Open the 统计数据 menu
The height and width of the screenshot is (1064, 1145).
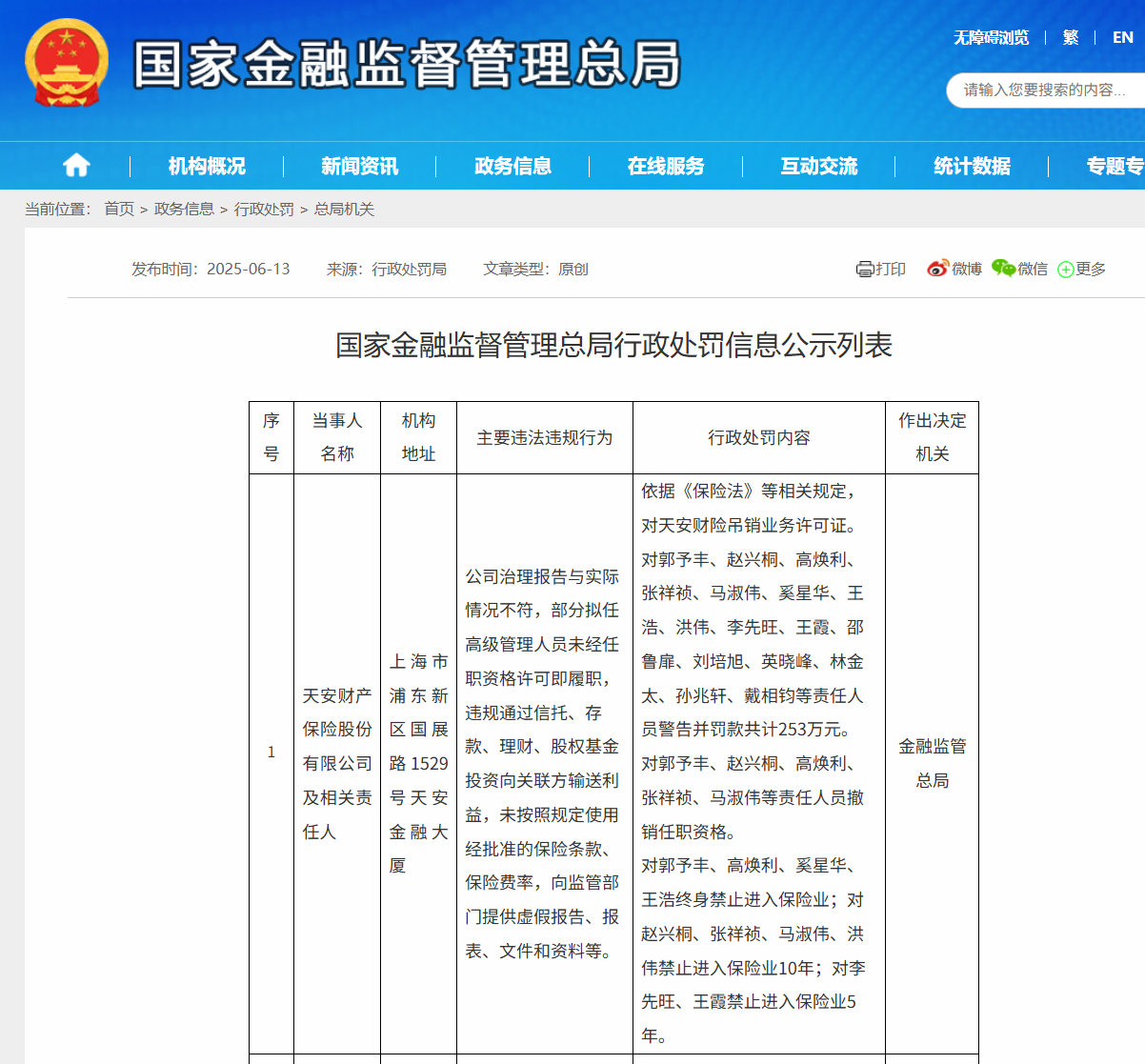(972, 166)
